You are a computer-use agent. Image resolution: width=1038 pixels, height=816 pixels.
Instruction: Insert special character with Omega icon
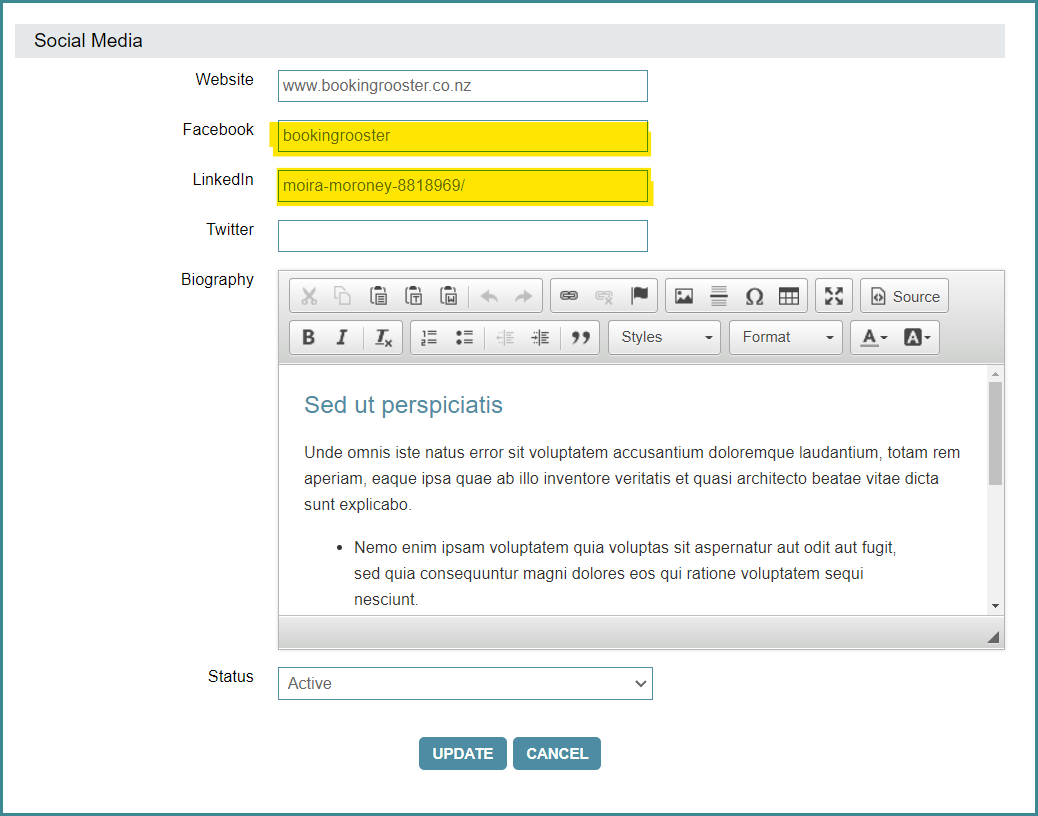754,296
